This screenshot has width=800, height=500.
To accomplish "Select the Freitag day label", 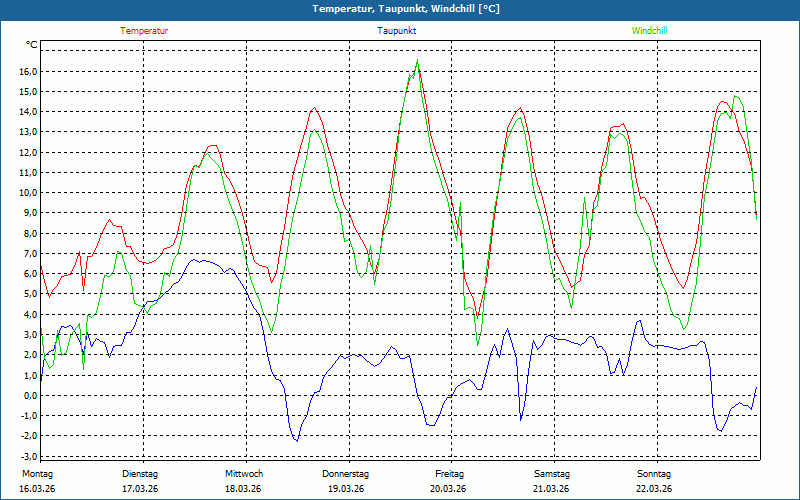I will [x=449, y=474].
